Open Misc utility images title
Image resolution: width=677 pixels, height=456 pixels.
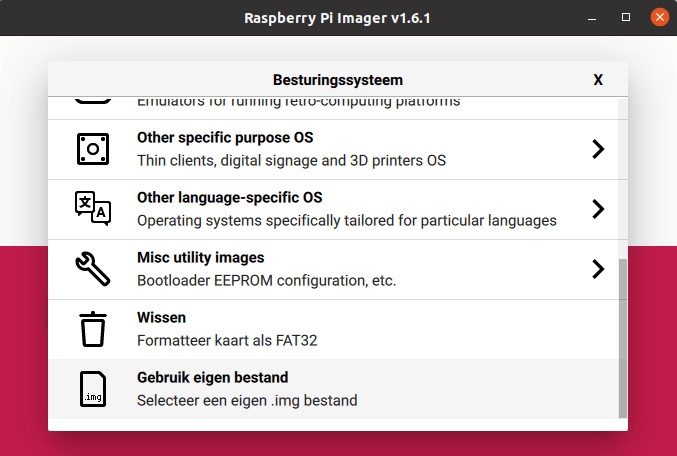tap(200, 258)
